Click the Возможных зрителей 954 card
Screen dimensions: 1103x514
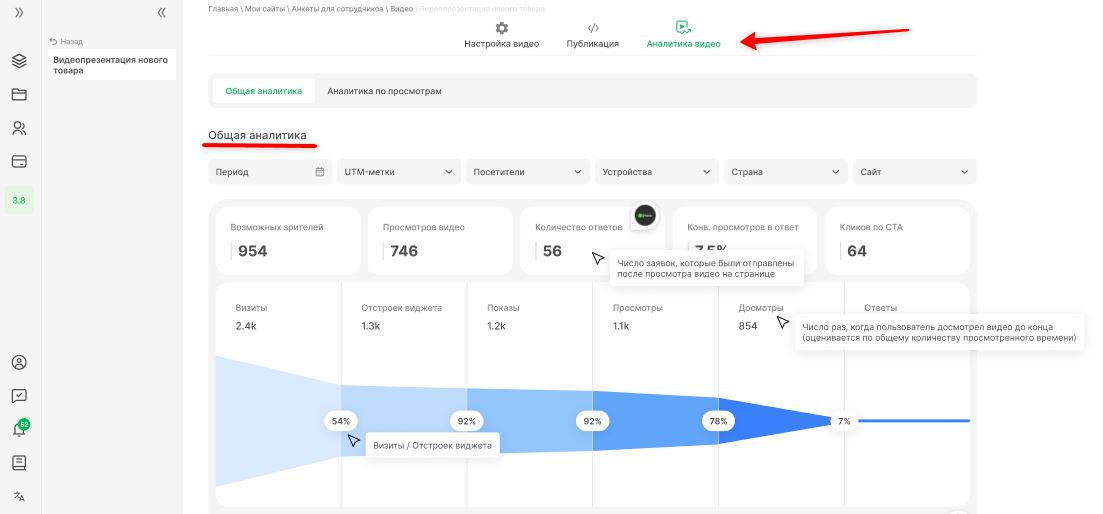point(288,240)
